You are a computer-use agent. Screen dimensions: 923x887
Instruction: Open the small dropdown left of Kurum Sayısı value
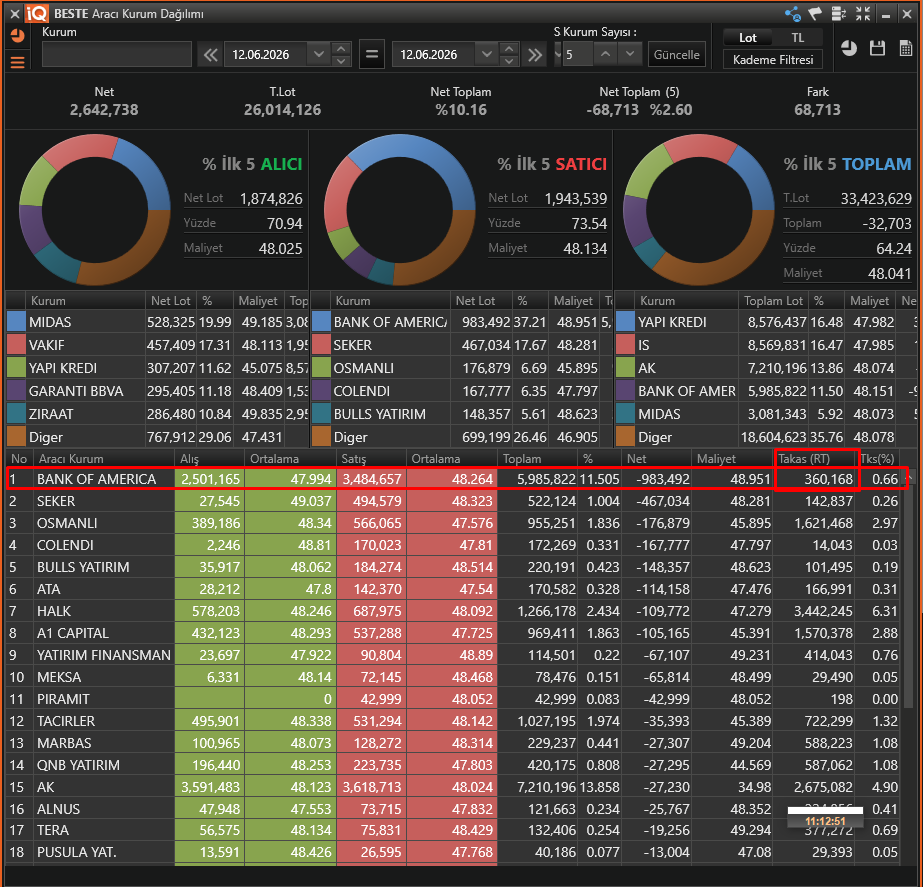click(x=558, y=55)
